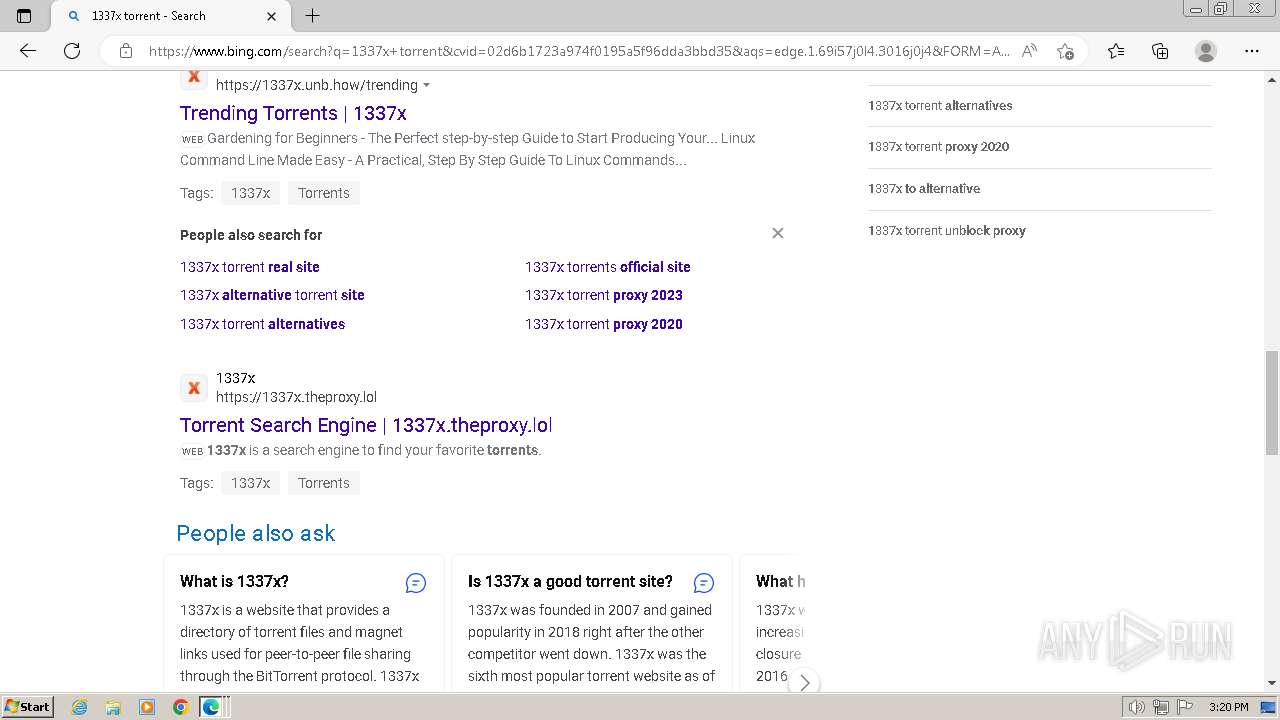1280x720 pixels.
Task: Click the 3:20 PM system clock
Action: (1228, 707)
